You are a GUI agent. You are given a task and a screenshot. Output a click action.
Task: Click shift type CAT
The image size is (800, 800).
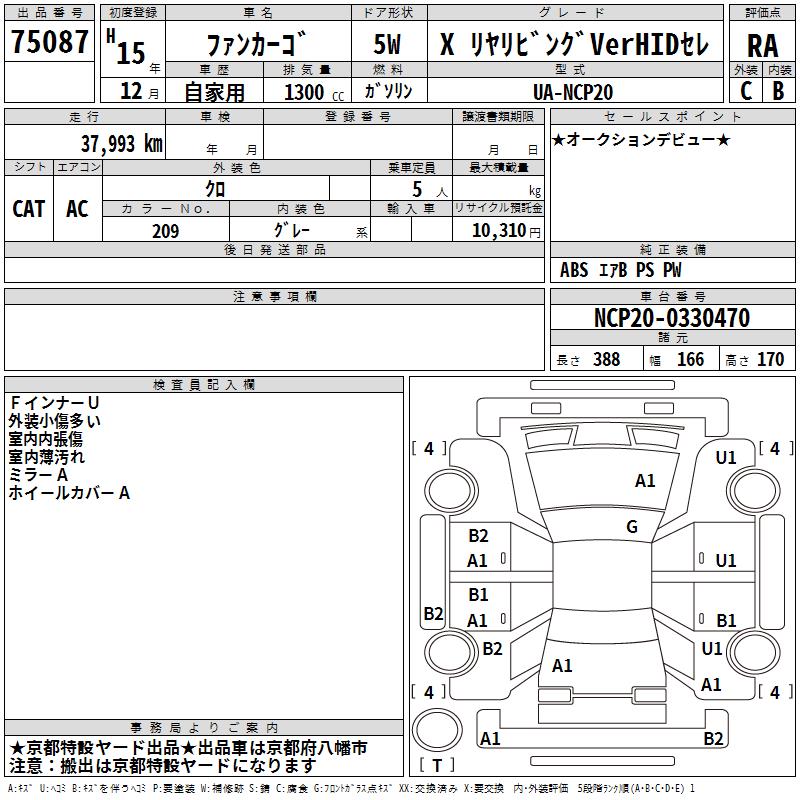(29, 209)
